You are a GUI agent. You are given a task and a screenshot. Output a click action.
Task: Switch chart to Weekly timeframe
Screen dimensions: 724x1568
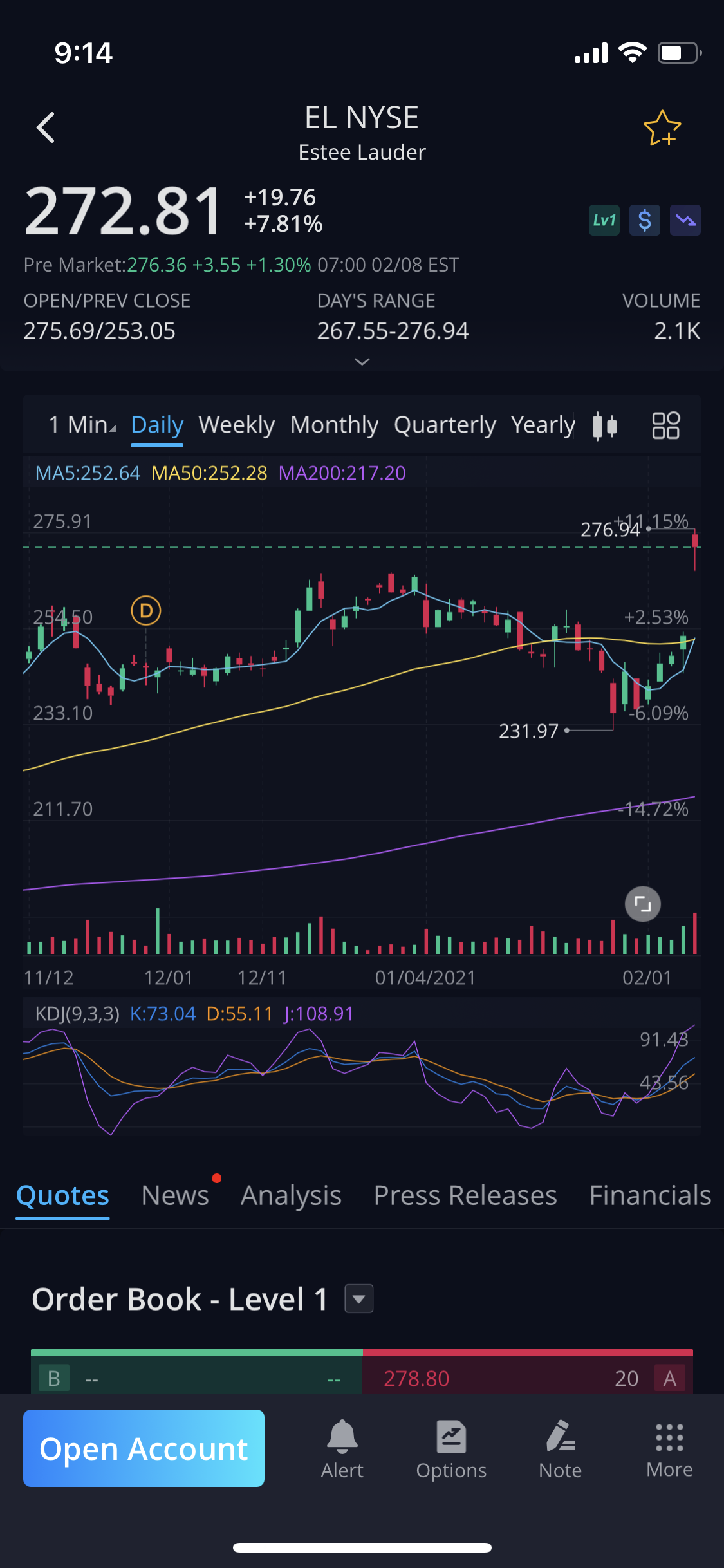coord(236,425)
